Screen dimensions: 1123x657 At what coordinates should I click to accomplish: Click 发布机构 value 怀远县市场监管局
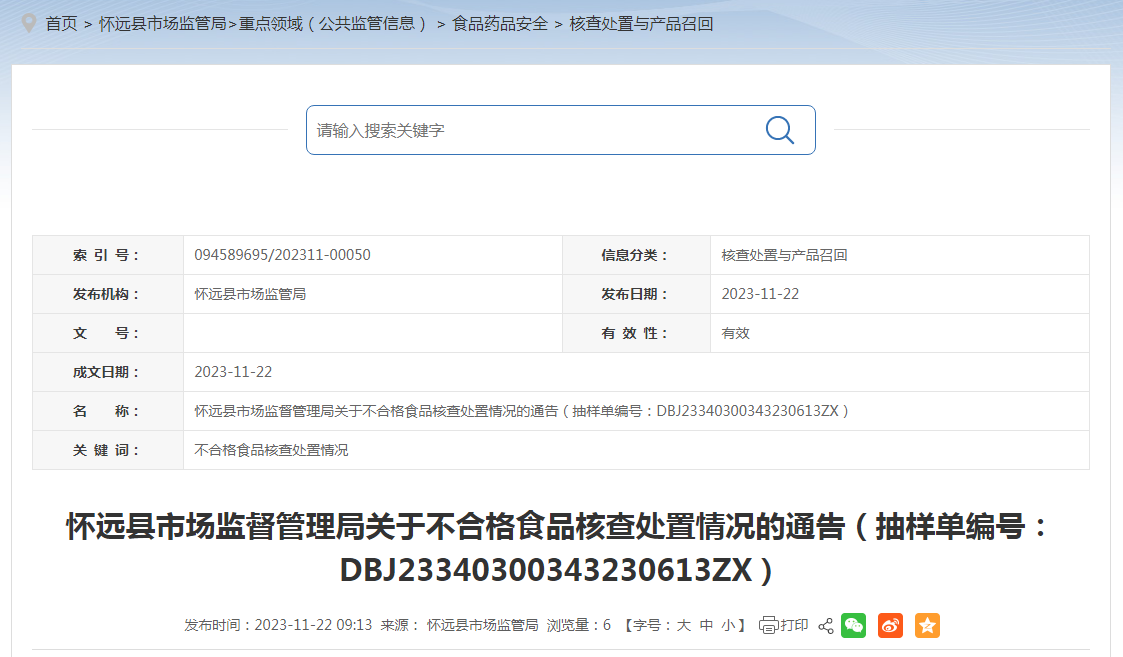click(250, 294)
